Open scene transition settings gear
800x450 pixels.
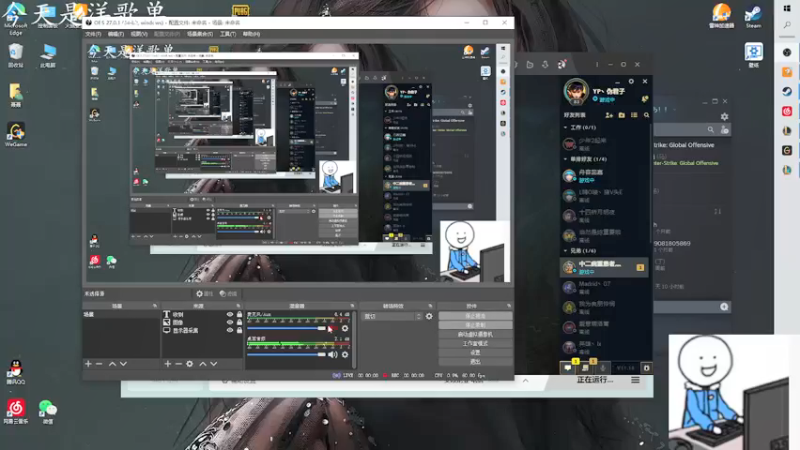429,316
